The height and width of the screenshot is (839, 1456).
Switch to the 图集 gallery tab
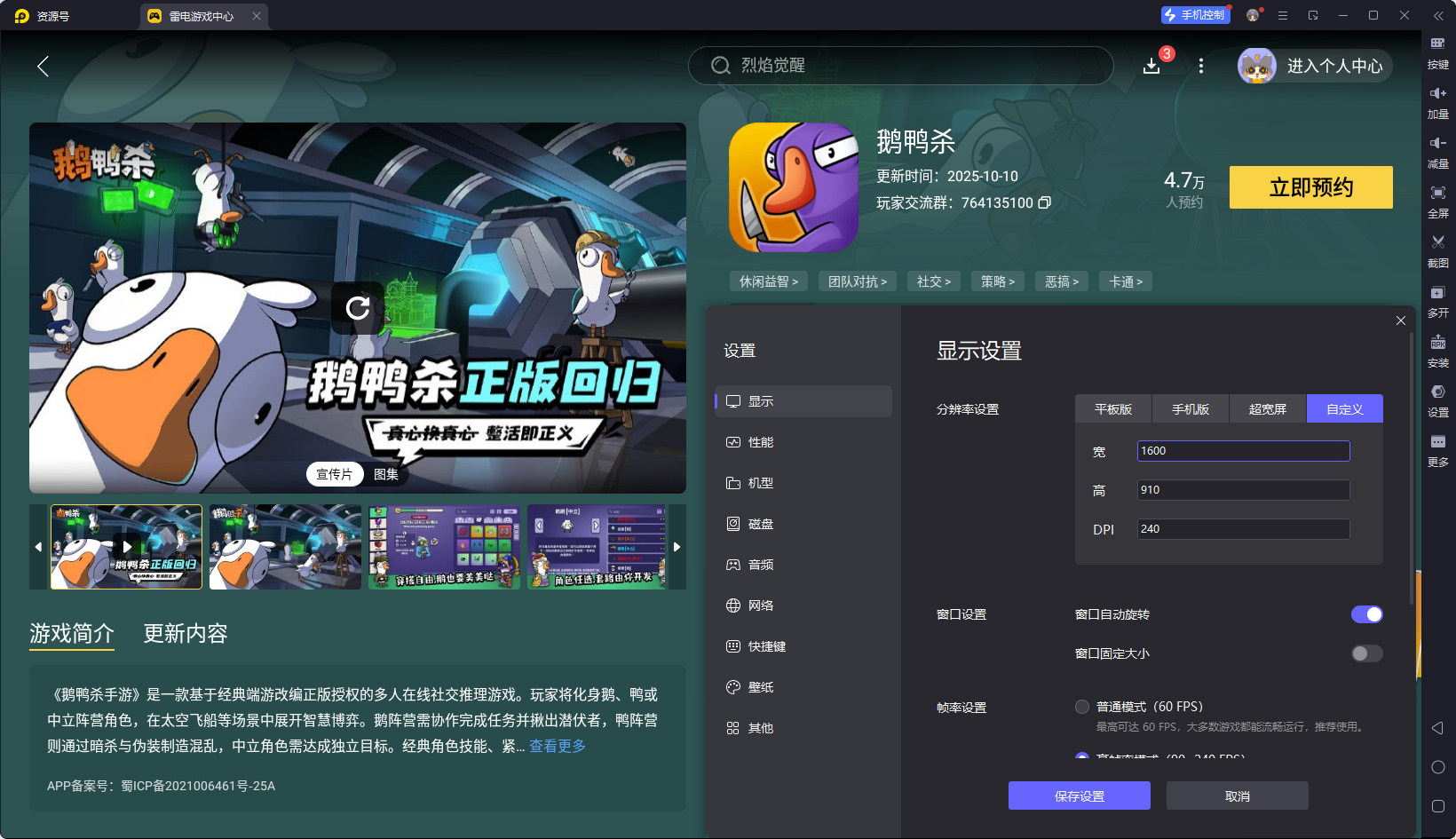[386, 474]
